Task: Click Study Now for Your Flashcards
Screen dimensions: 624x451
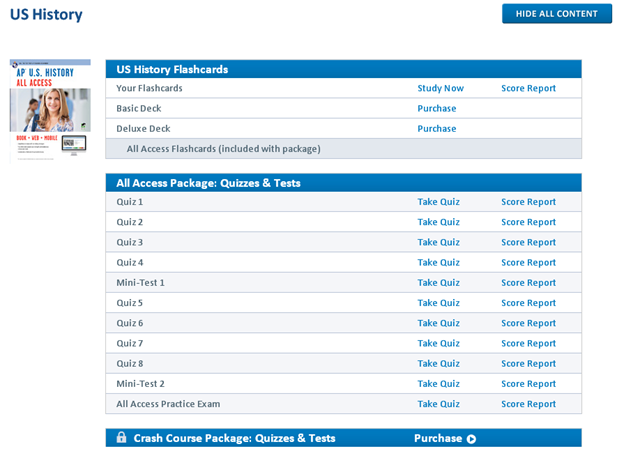Action: pyautogui.click(x=440, y=88)
